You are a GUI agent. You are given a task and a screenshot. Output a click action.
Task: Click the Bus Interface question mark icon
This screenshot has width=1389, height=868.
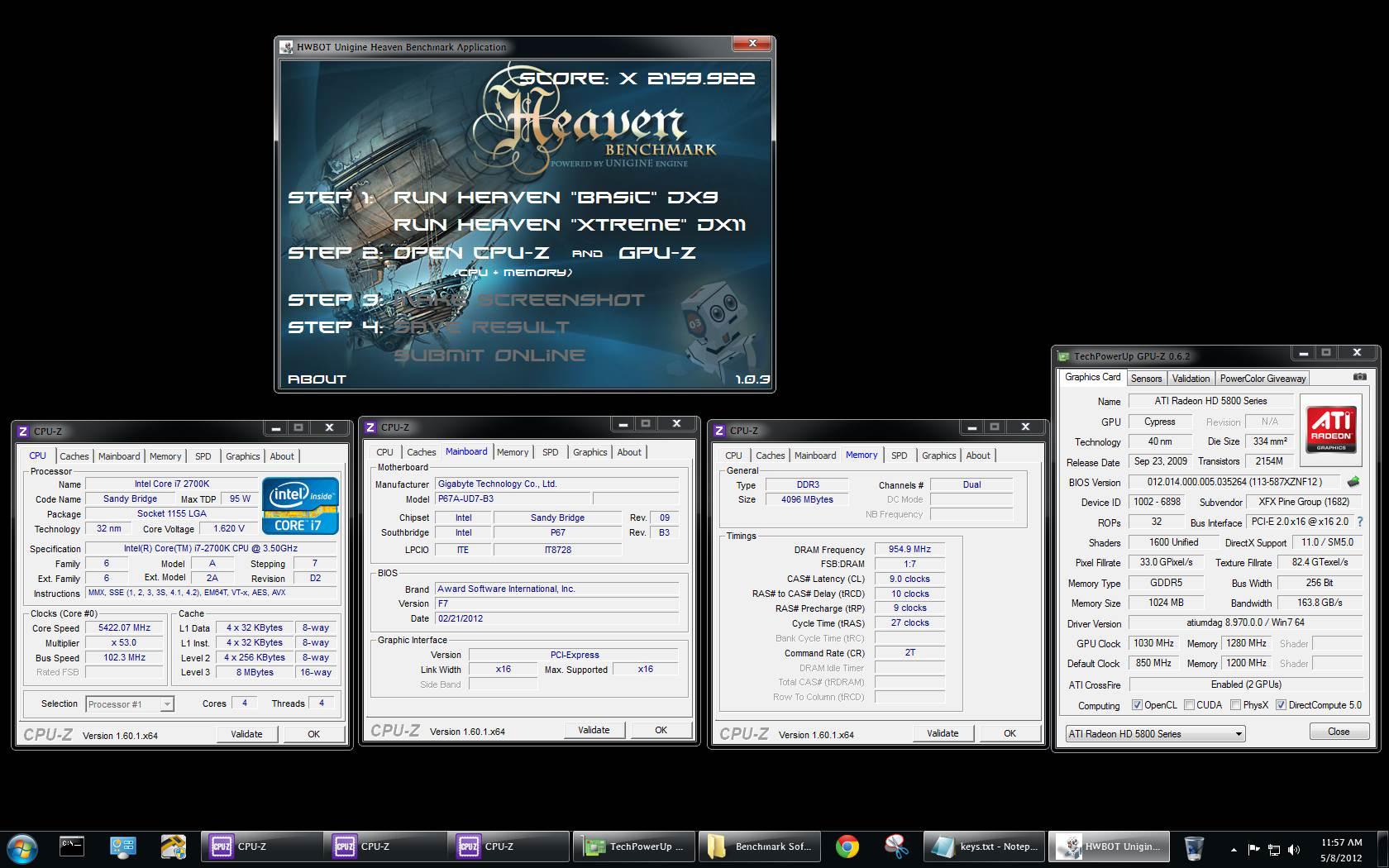[1360, 522]
